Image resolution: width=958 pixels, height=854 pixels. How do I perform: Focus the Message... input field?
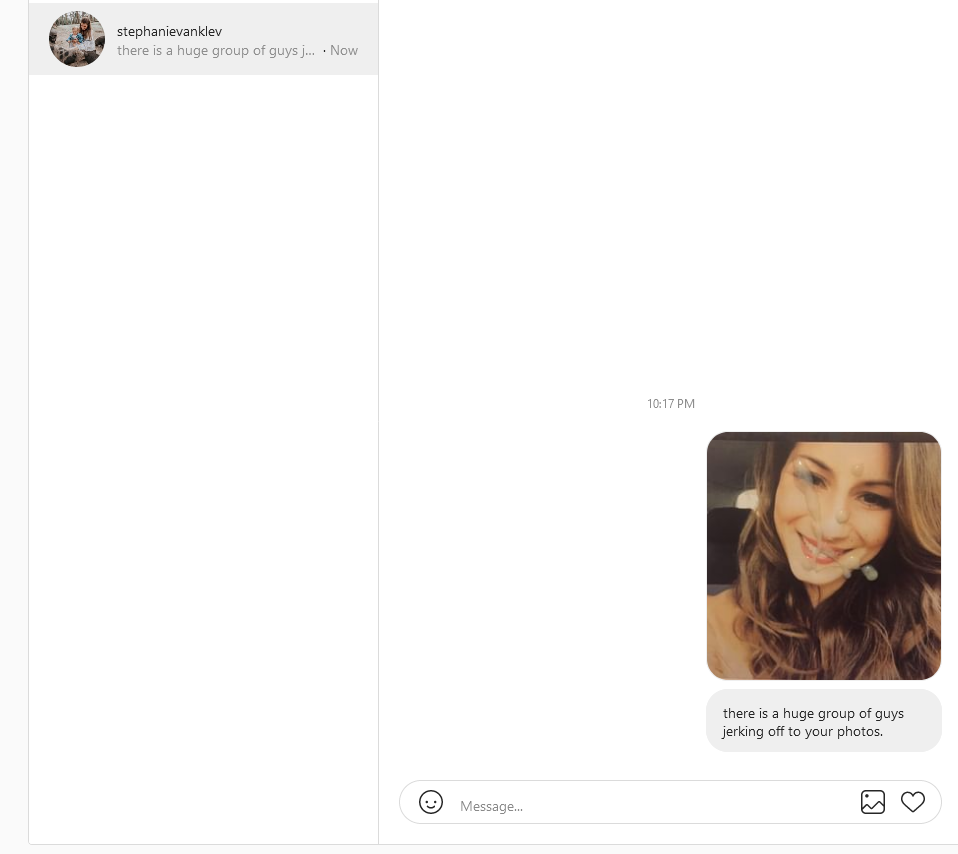click(x=654, y=806)
